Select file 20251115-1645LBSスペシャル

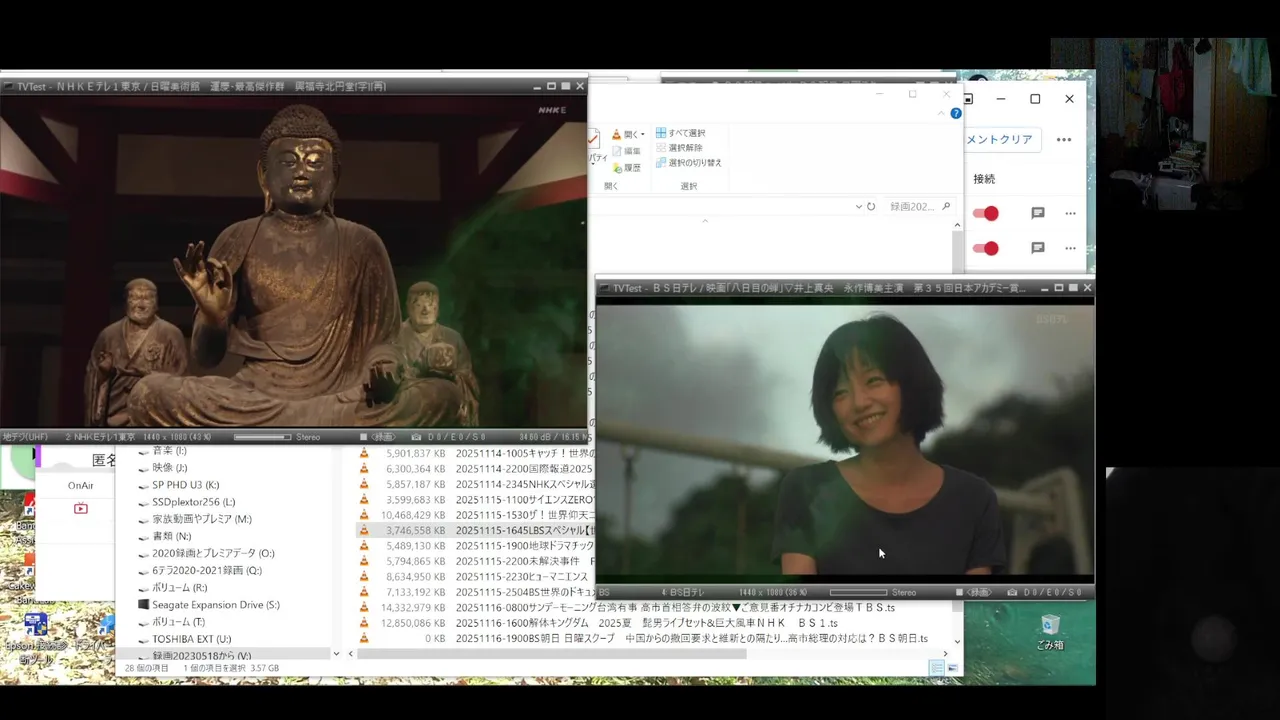tap(524, 530)
